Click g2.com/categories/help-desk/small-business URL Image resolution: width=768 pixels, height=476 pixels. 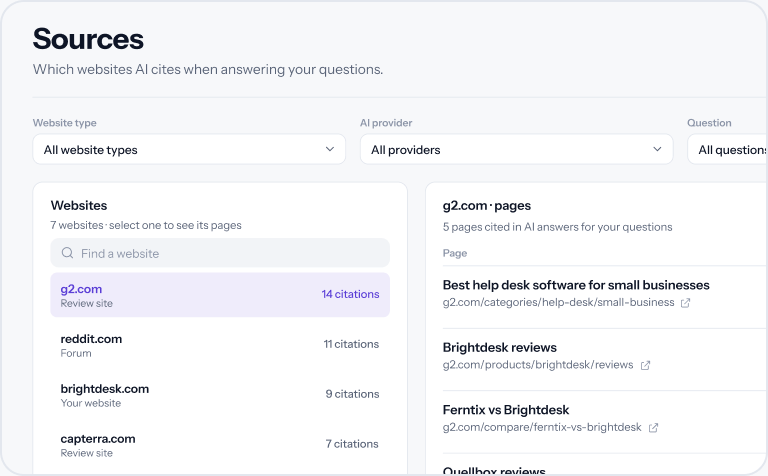point(558,302)
